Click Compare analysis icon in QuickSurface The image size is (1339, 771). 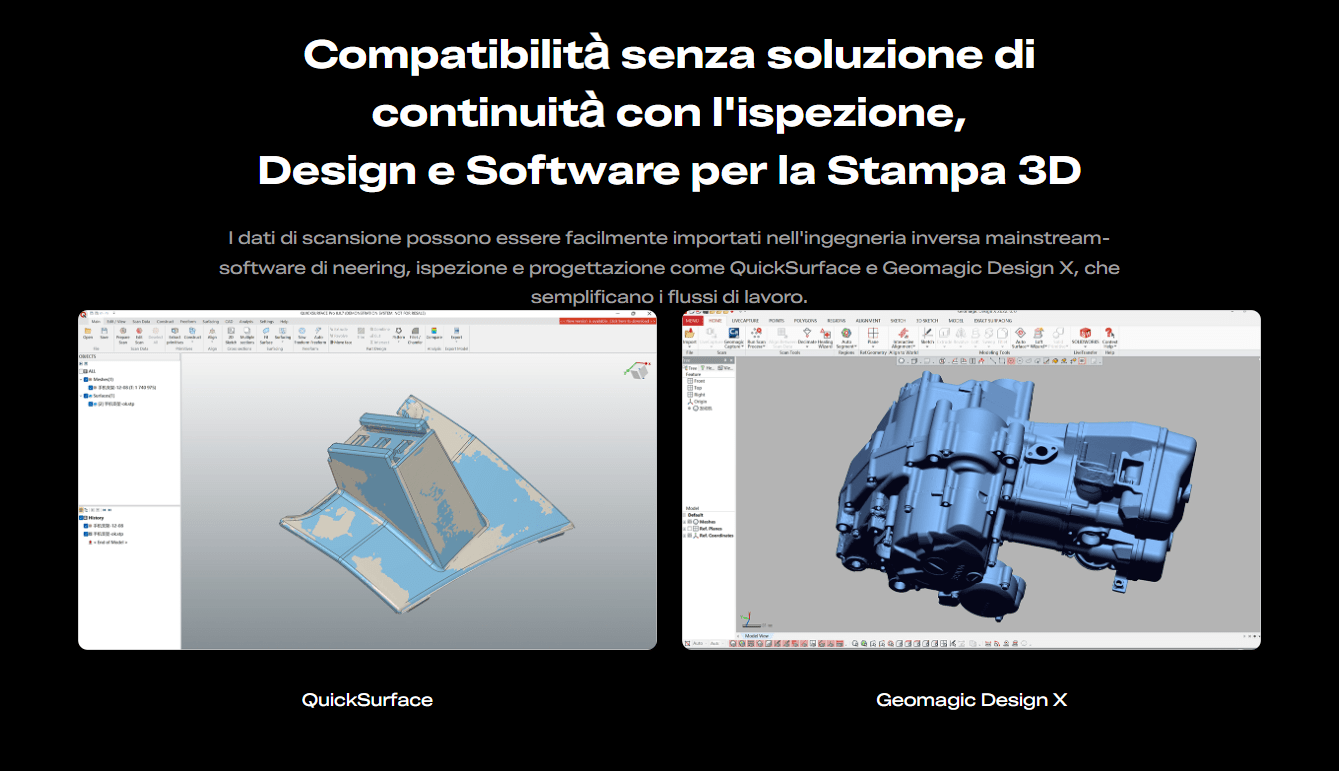434,331
